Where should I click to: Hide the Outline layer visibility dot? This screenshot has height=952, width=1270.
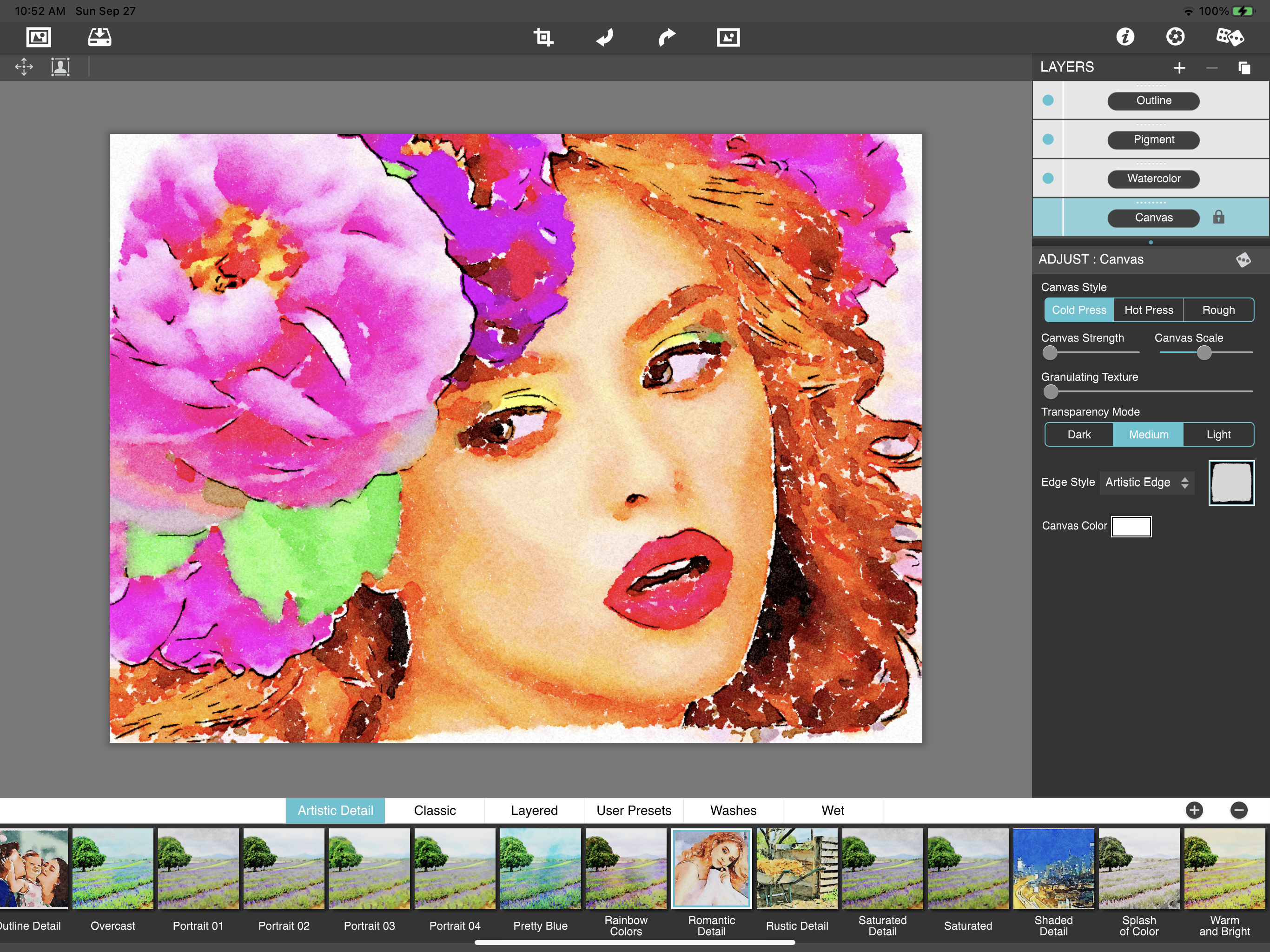1048,100
